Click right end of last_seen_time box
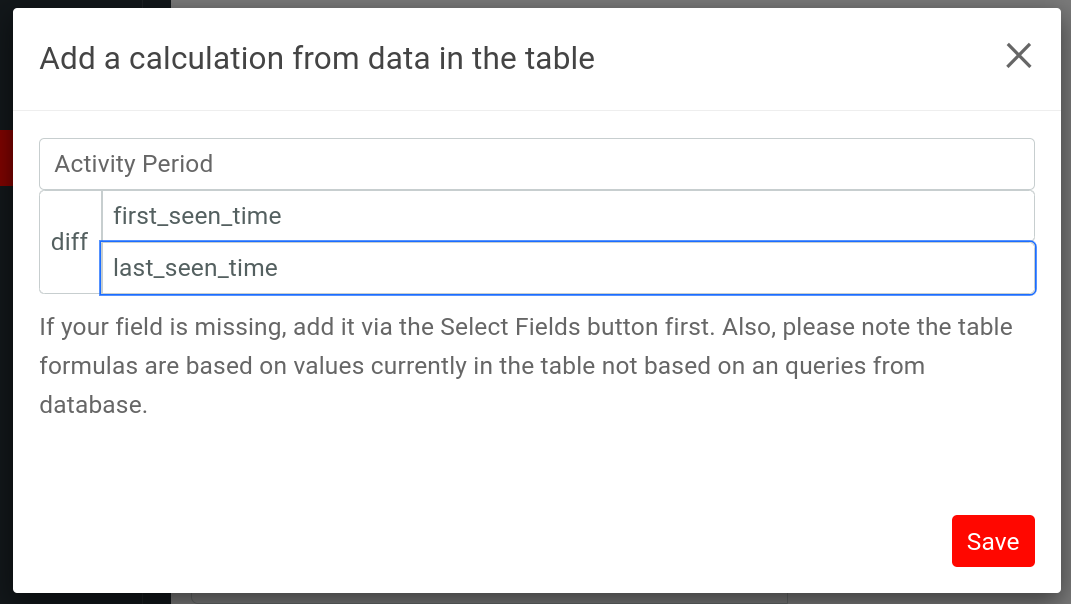1071x604 pixels. 1010,268
